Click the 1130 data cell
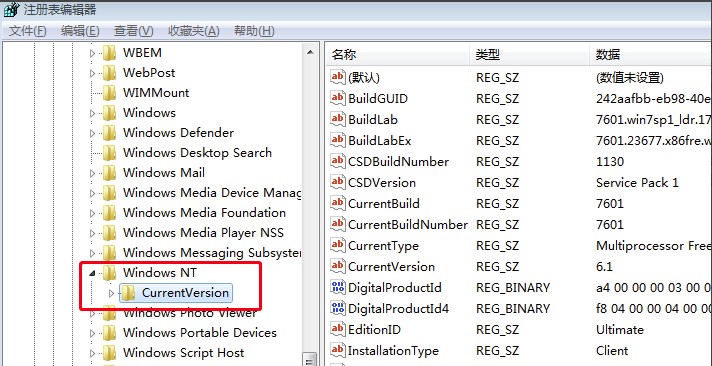This screenshot has height=366, width=712. tap(610, 162)
